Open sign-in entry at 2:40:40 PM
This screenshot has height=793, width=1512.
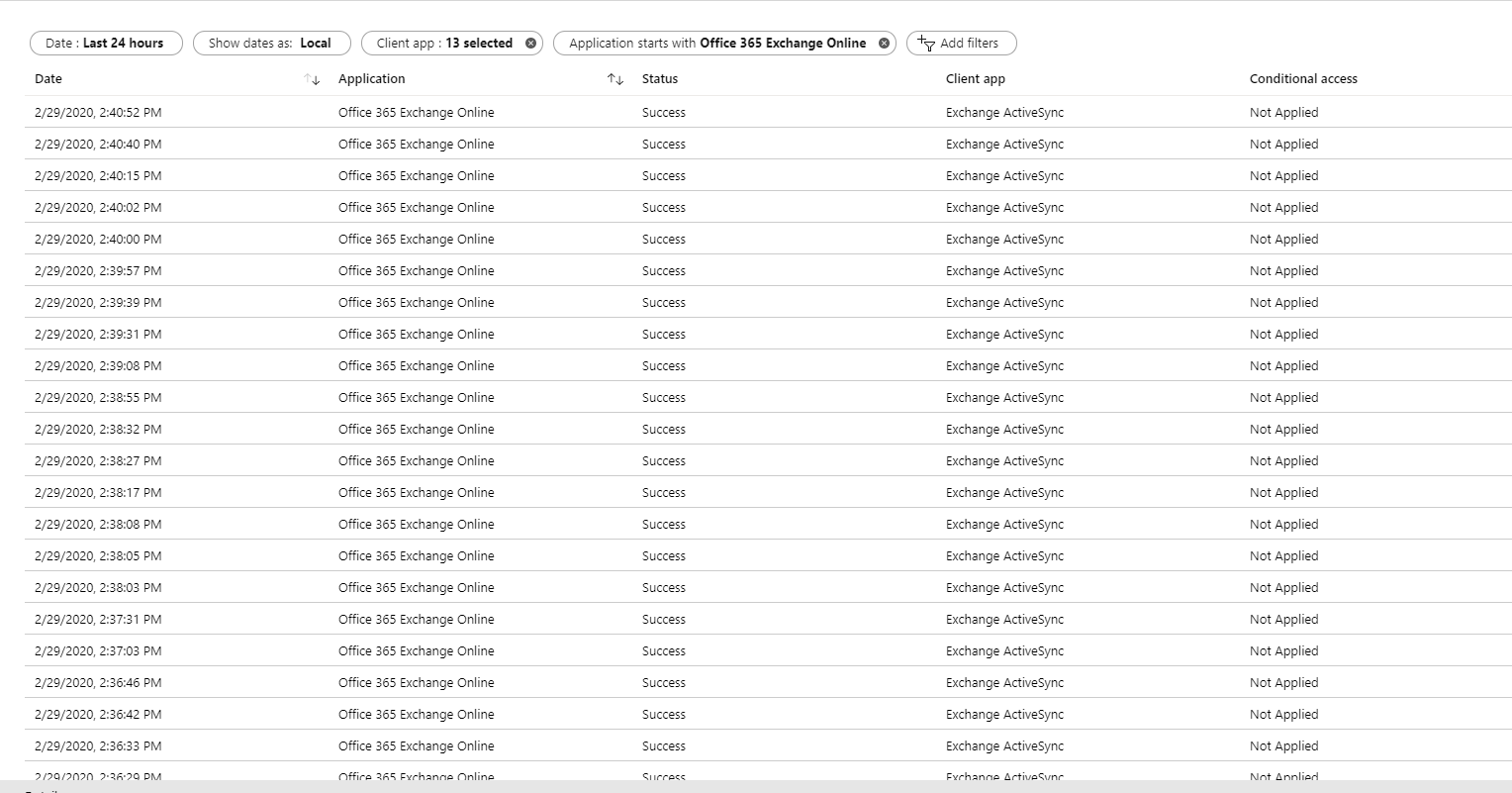tap(768, 144)
